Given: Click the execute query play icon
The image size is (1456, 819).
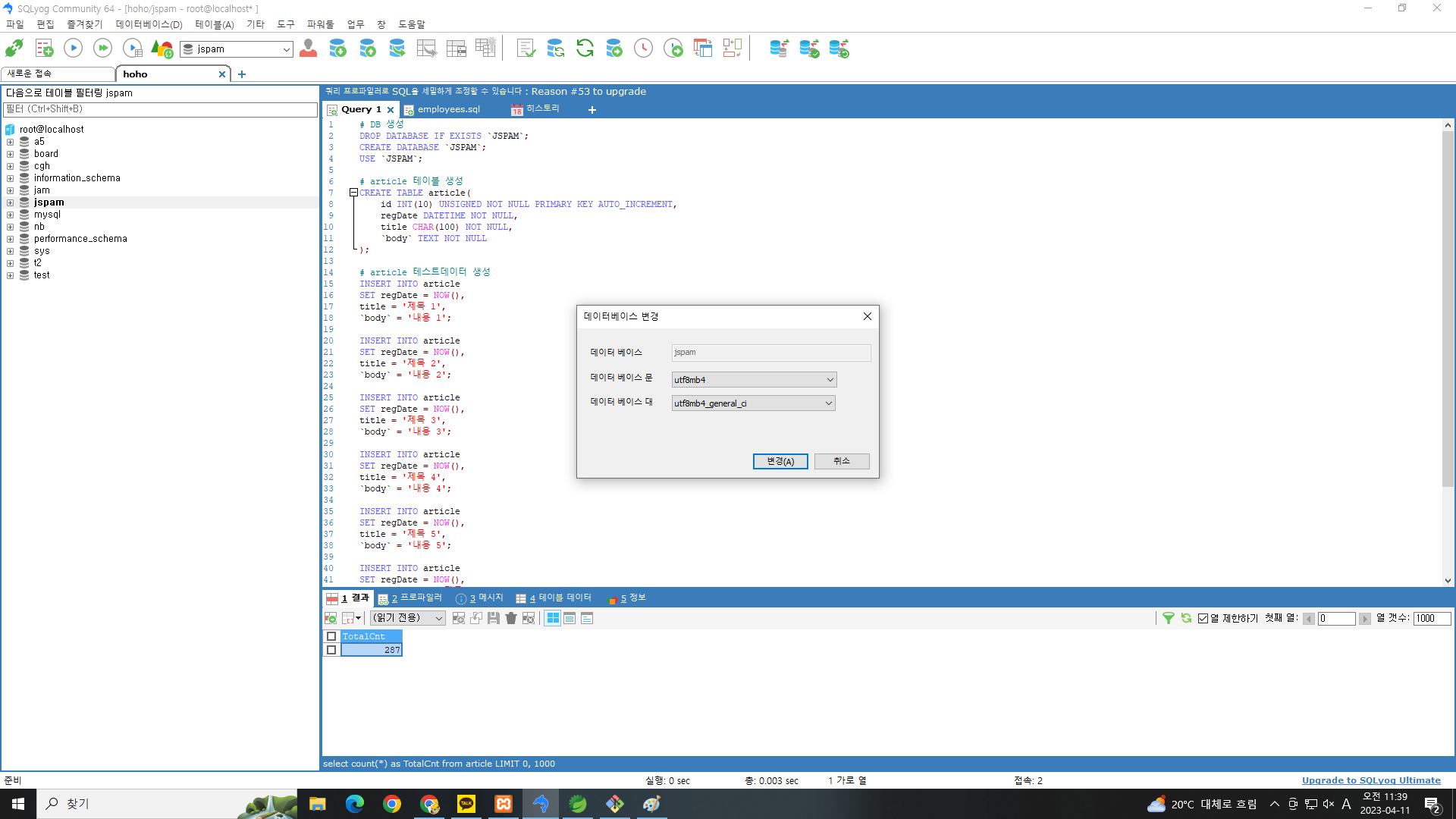Looking at the screenshot, I should [73, 49].
